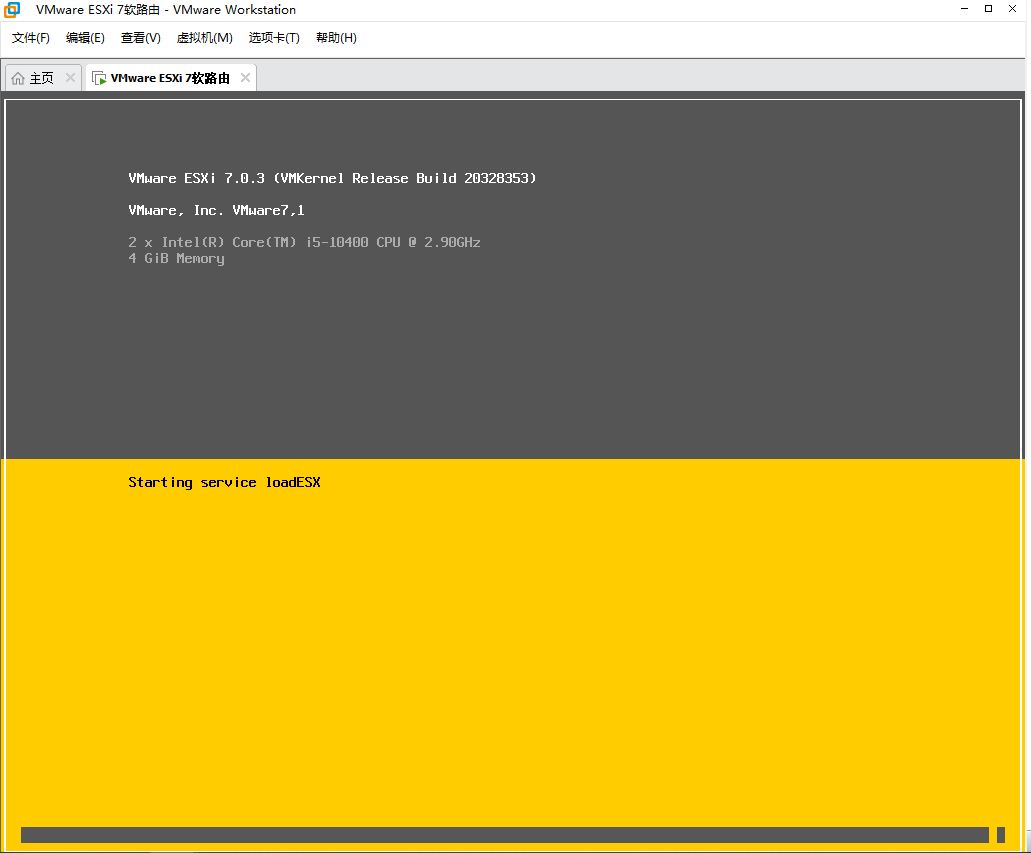Click the VMware Workstation title bar icon
Image resolution: width=1031 pixels, height=853 pixels.
(12, 10)
